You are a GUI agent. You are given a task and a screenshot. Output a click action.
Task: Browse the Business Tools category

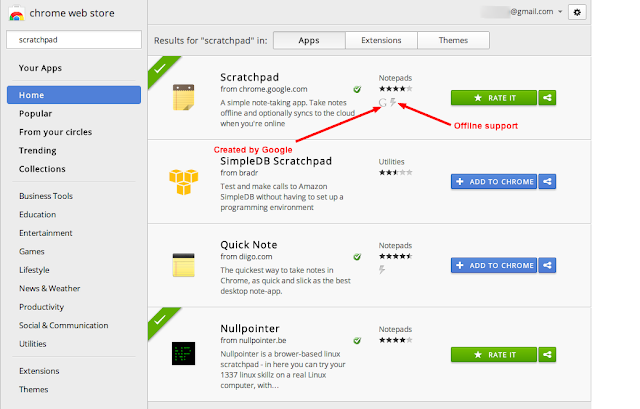coord(46,196)
